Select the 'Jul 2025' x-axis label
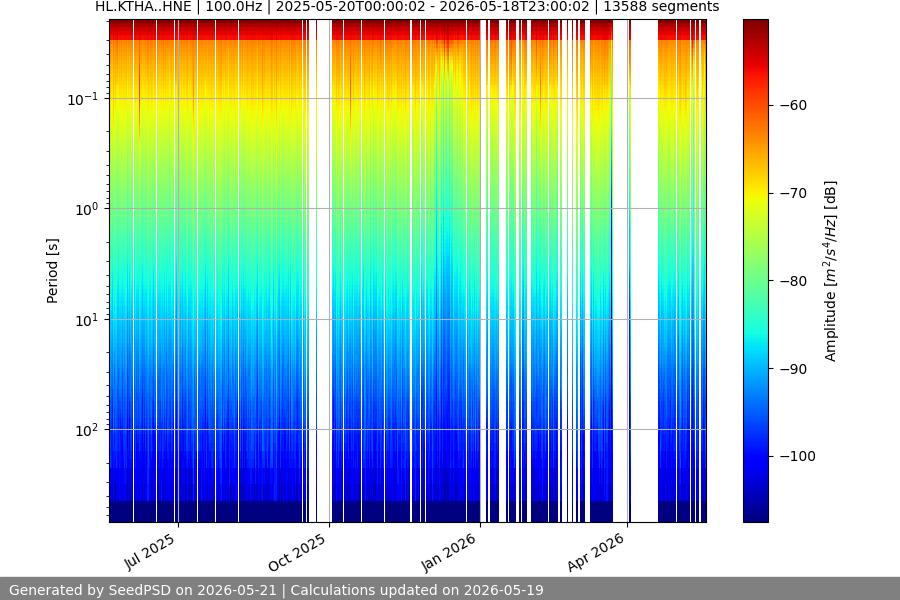Image resolution: width=900 pixels, height=600 pixels. 150,552
